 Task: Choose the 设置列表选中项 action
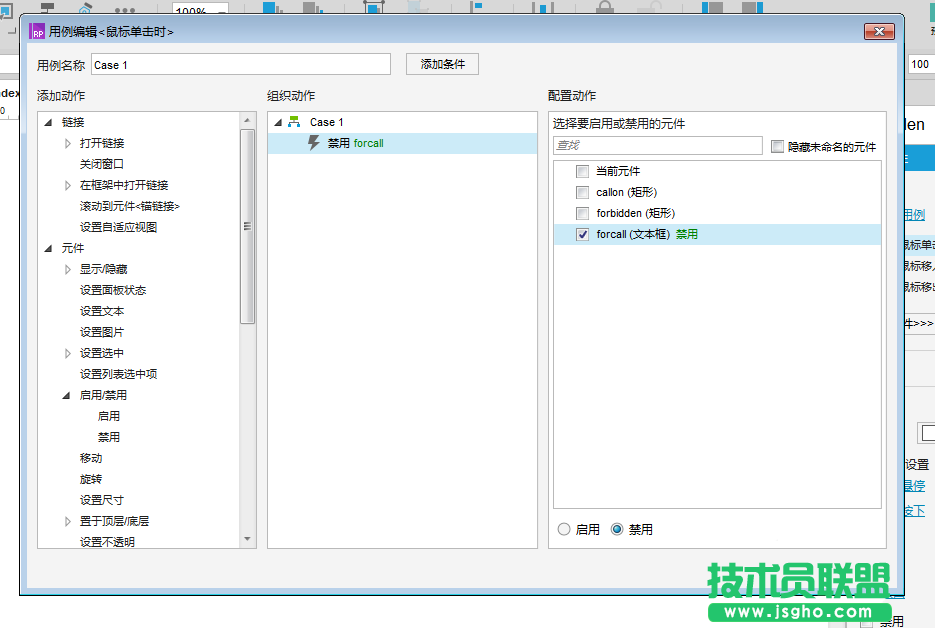118,374
